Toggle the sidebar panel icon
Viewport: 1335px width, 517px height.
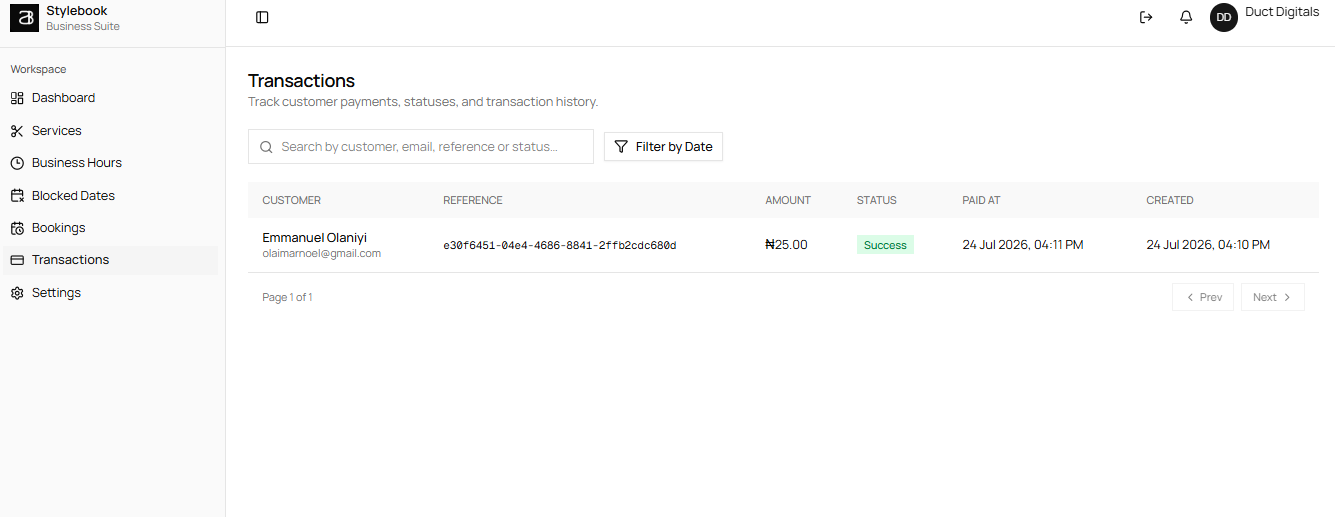[x=262, y=17]
